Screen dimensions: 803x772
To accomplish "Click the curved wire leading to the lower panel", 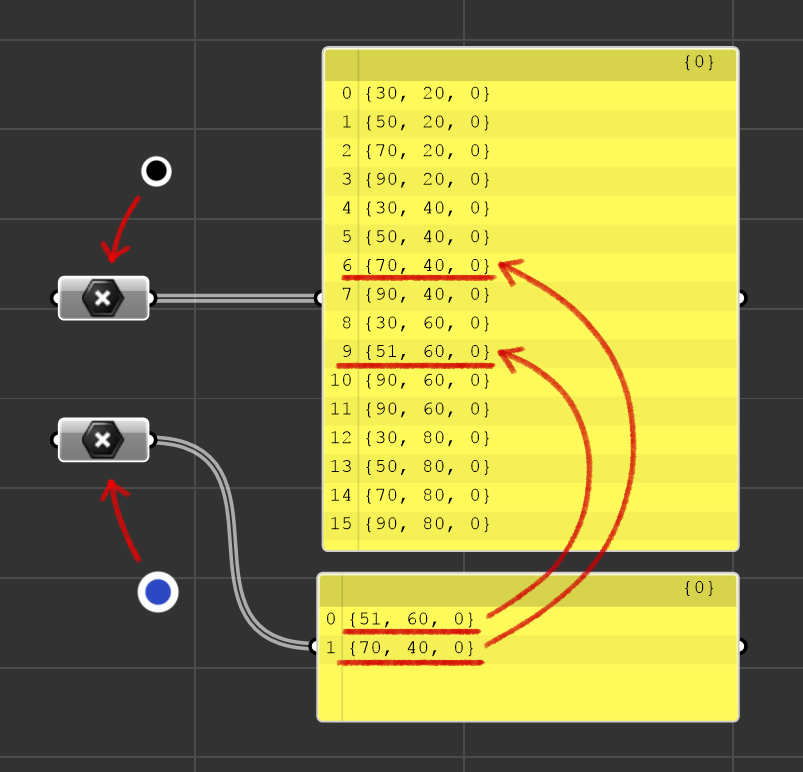I will [x=237, y=560].
